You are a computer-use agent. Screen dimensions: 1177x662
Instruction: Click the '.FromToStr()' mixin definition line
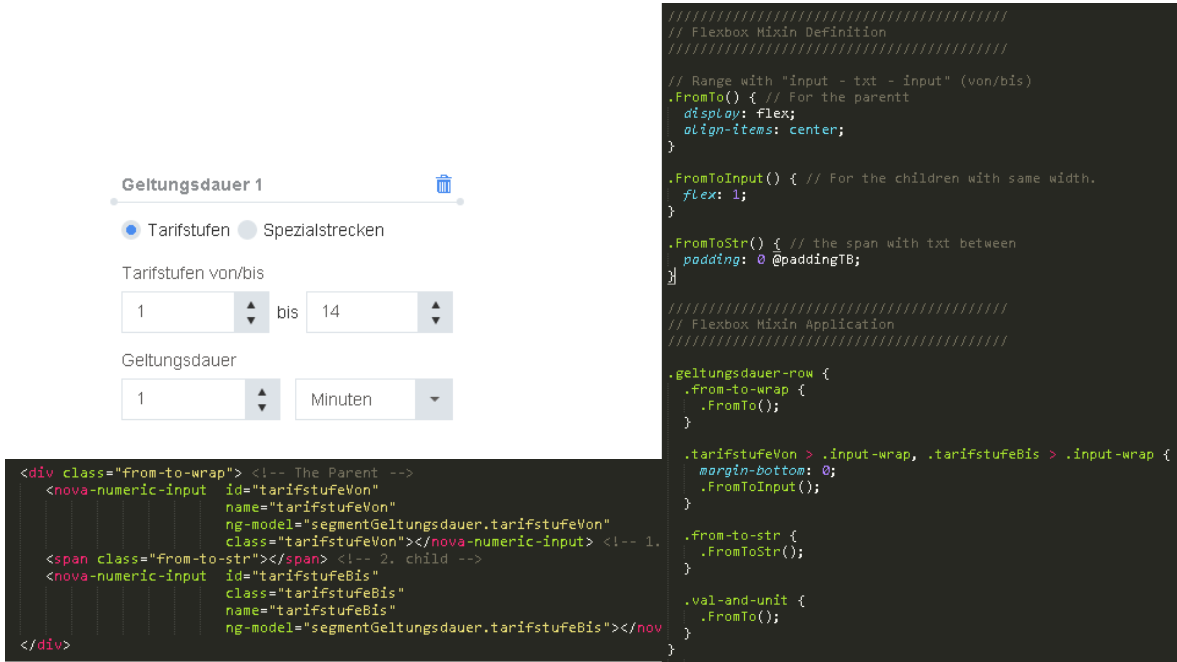point(841,243)
